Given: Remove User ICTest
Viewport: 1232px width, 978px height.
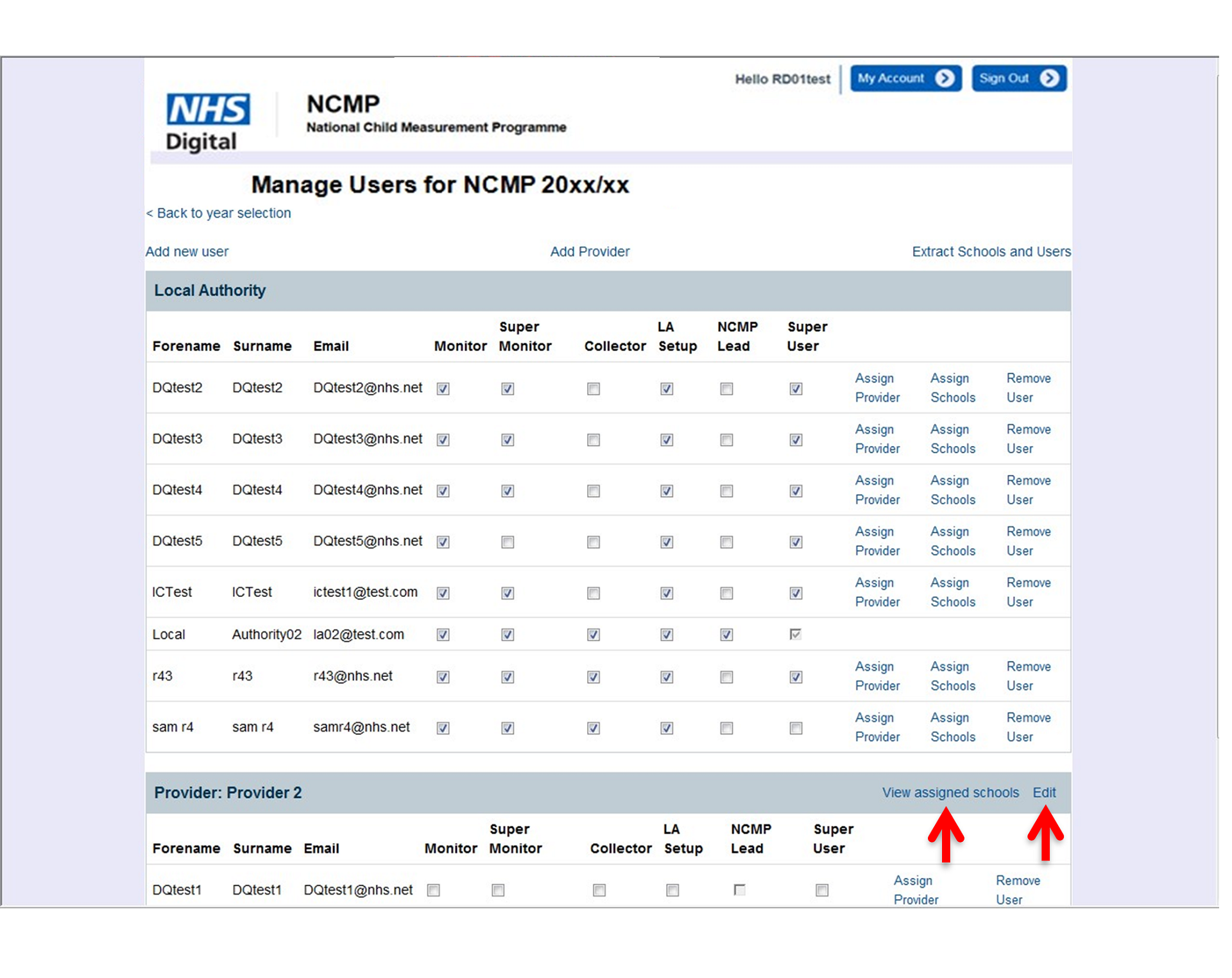Looking at the screenshot, I should 1029,592.
